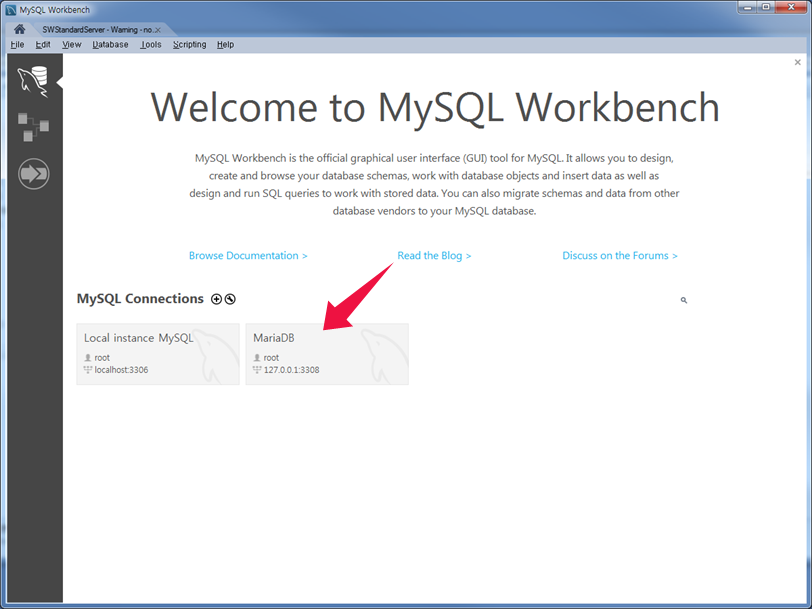Click the Welcome to MySQL Workbench heading

tap(434, 107)
